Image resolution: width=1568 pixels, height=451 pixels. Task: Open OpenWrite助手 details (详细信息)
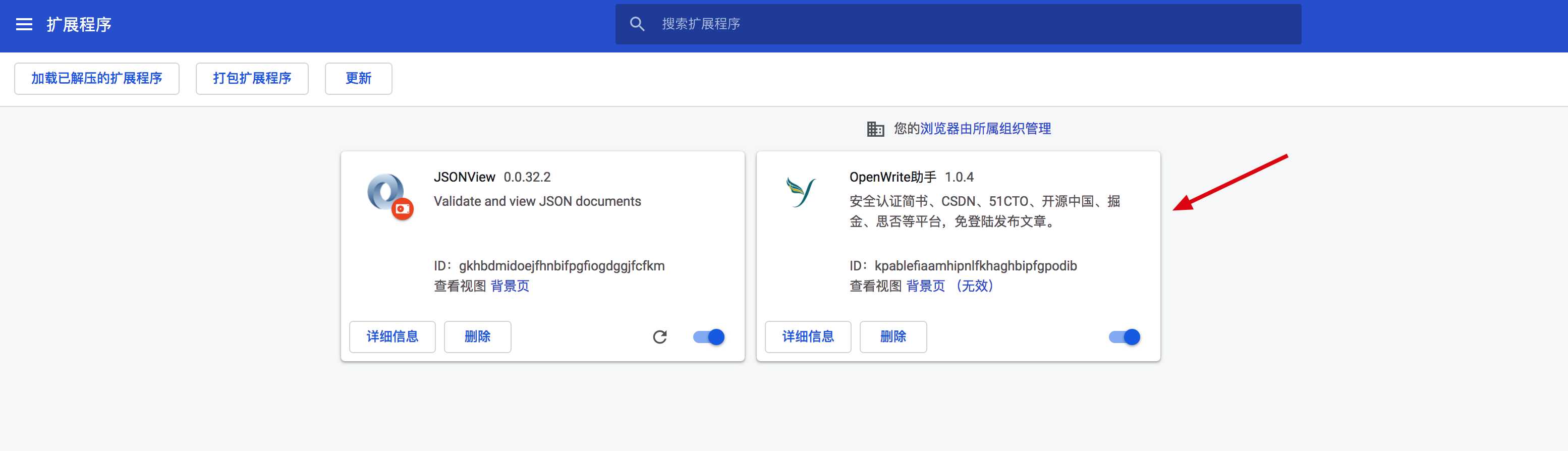point(808,337)
